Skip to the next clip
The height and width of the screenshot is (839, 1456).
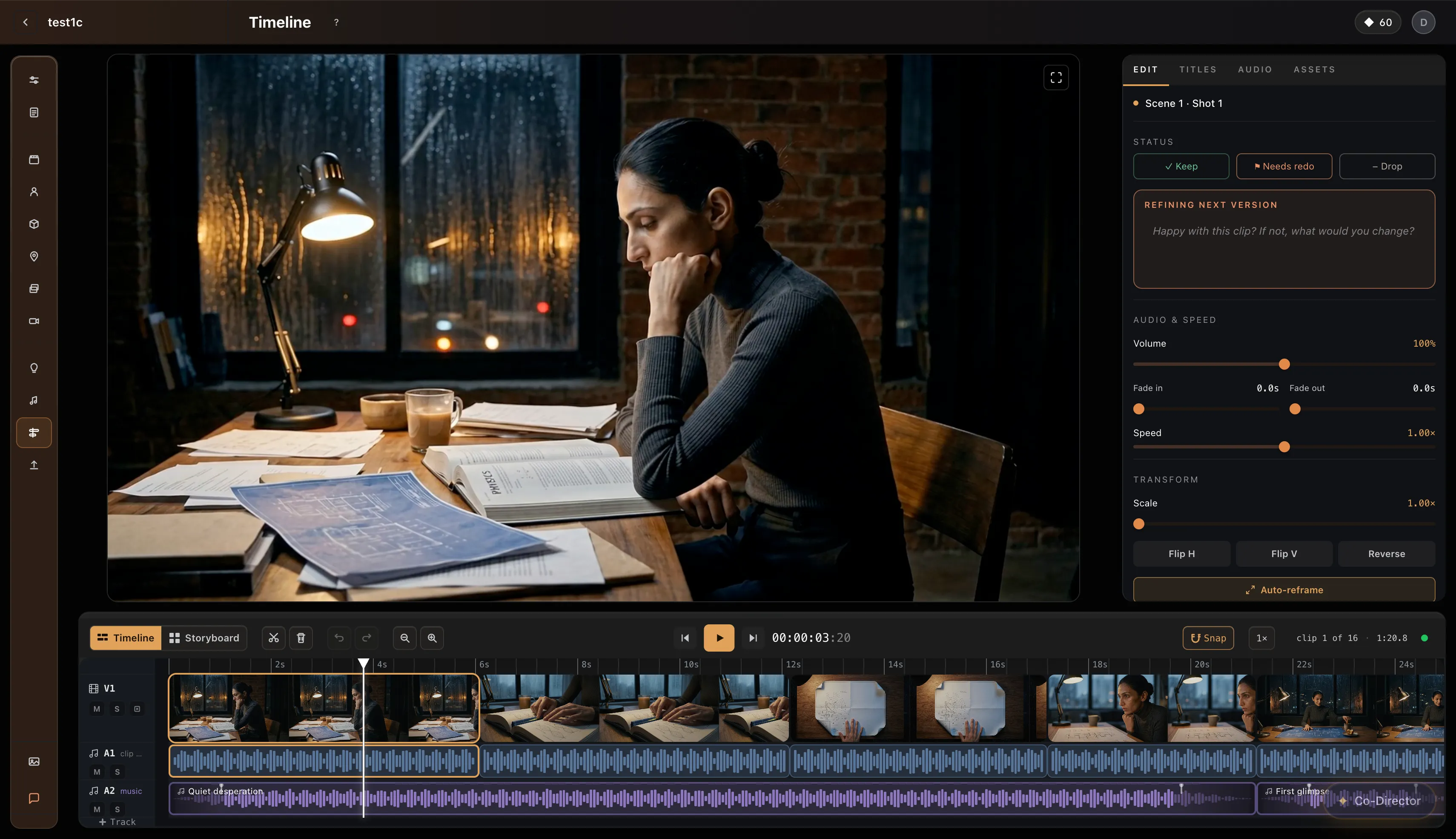(753, 638)
